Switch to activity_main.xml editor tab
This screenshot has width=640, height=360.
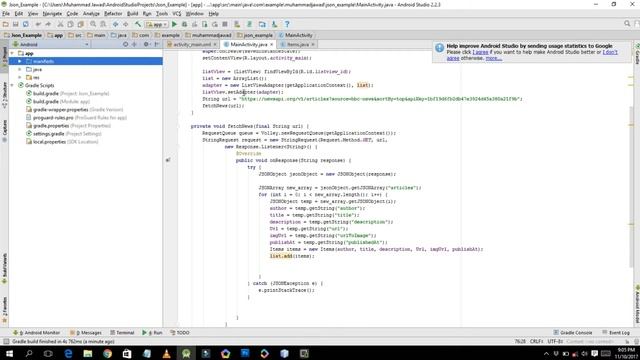click(x=192, y=44)
